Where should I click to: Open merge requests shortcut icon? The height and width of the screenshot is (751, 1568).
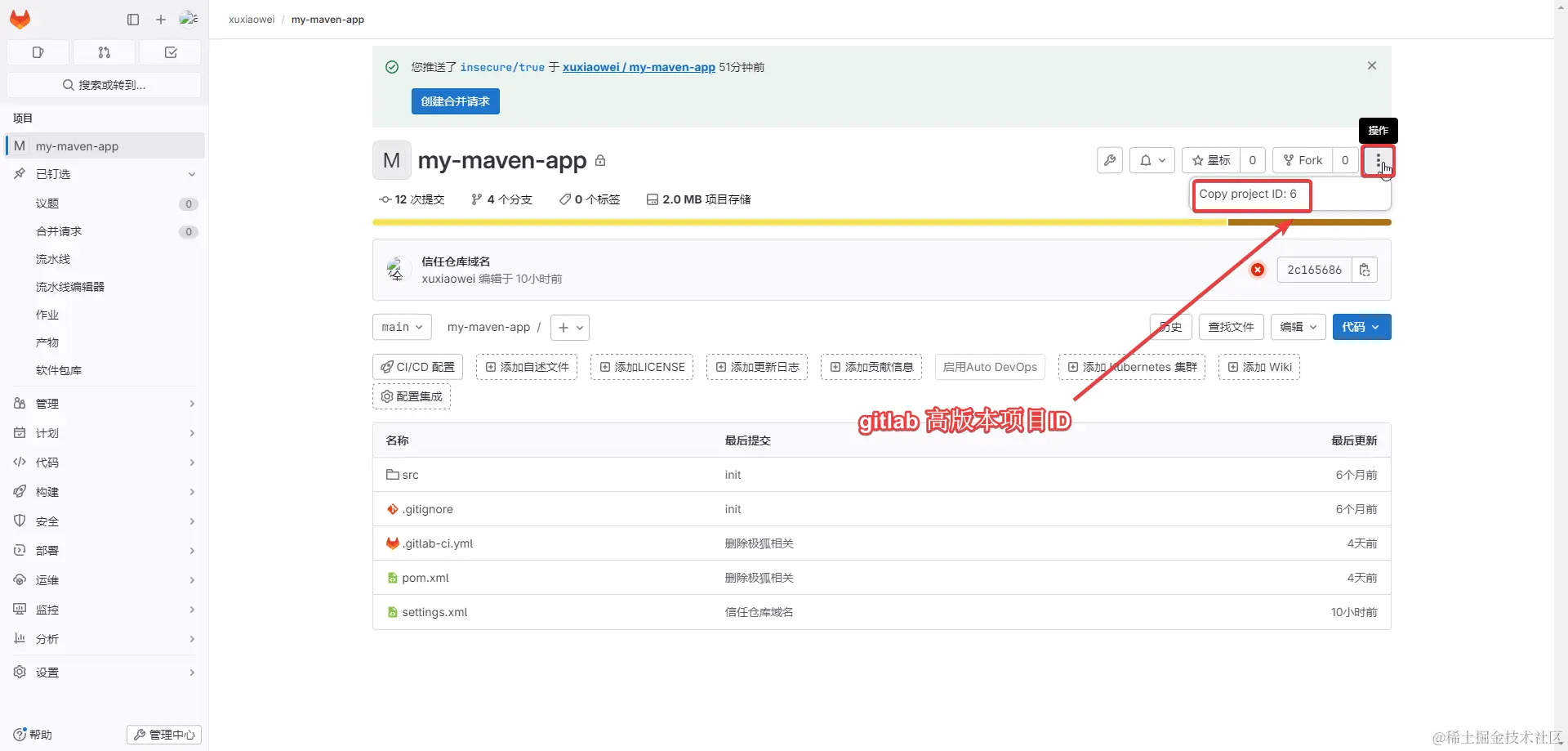104,52
